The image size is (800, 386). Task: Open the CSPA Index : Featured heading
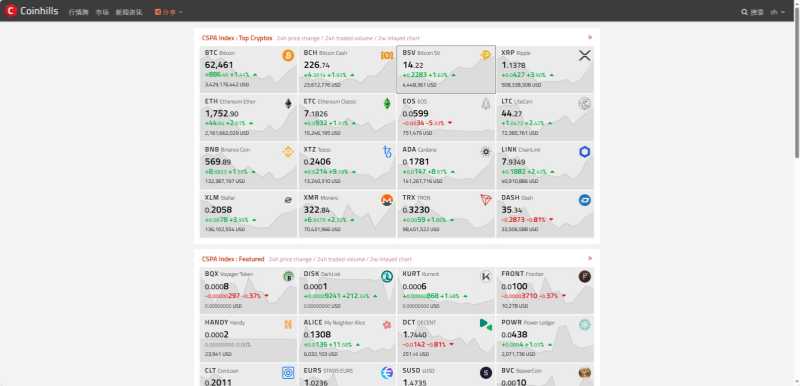coord(233,259)
